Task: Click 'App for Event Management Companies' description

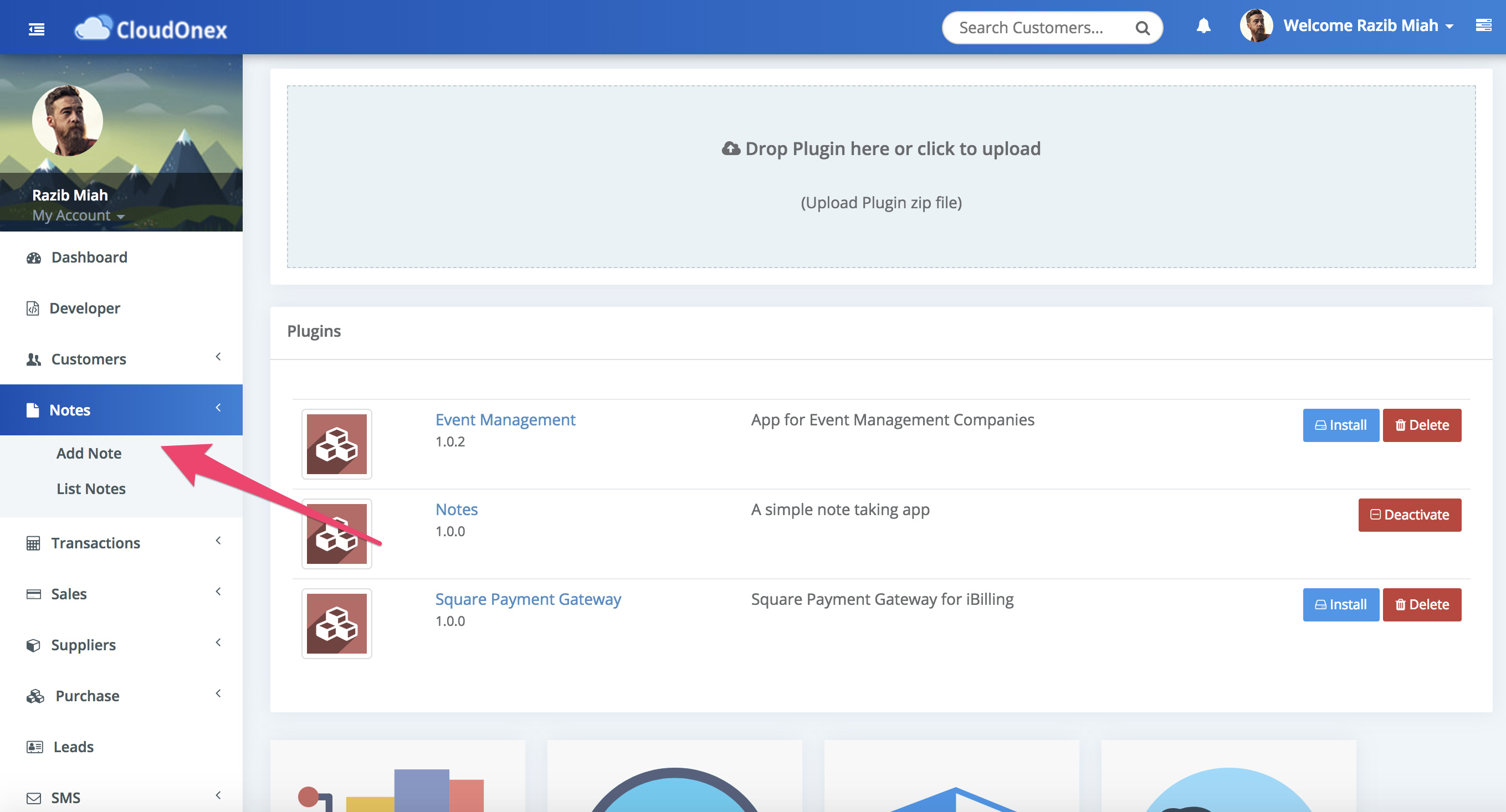Action: pos(893,420)
